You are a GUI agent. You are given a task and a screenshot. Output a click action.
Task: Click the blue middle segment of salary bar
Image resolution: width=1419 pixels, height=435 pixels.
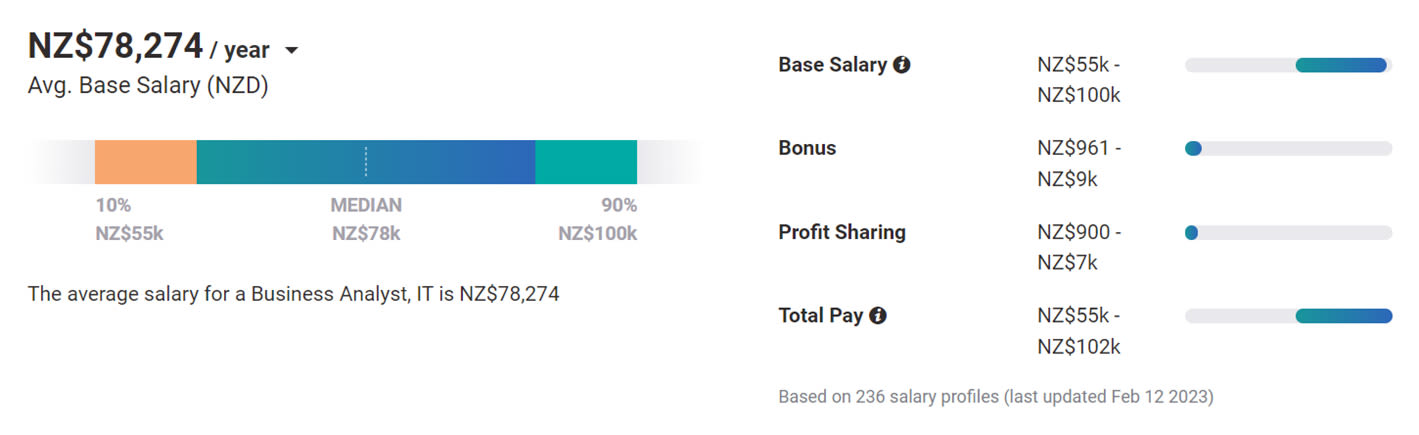[450, 162]
